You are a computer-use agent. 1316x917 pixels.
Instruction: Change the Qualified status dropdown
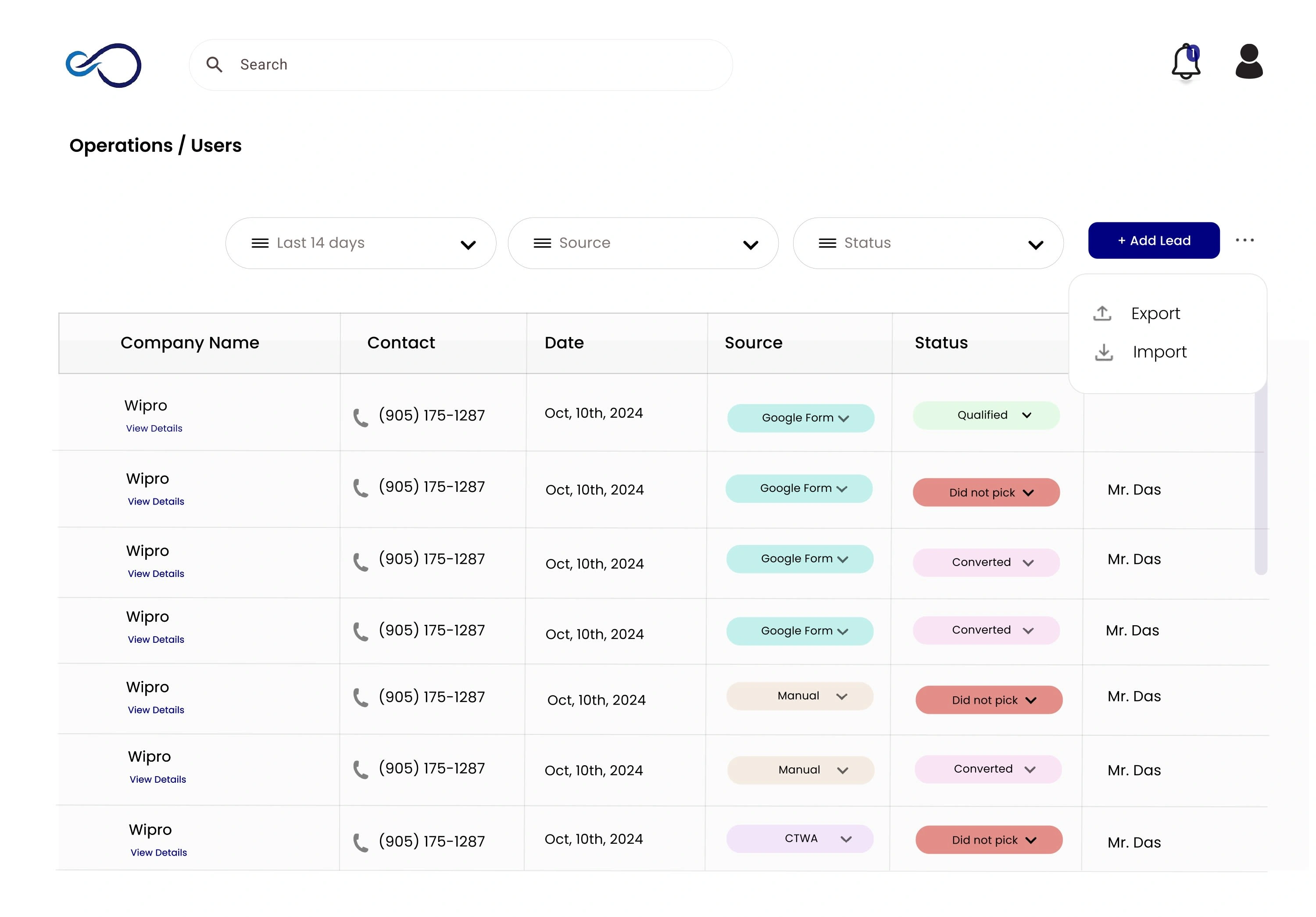click(x=986, y=416)
